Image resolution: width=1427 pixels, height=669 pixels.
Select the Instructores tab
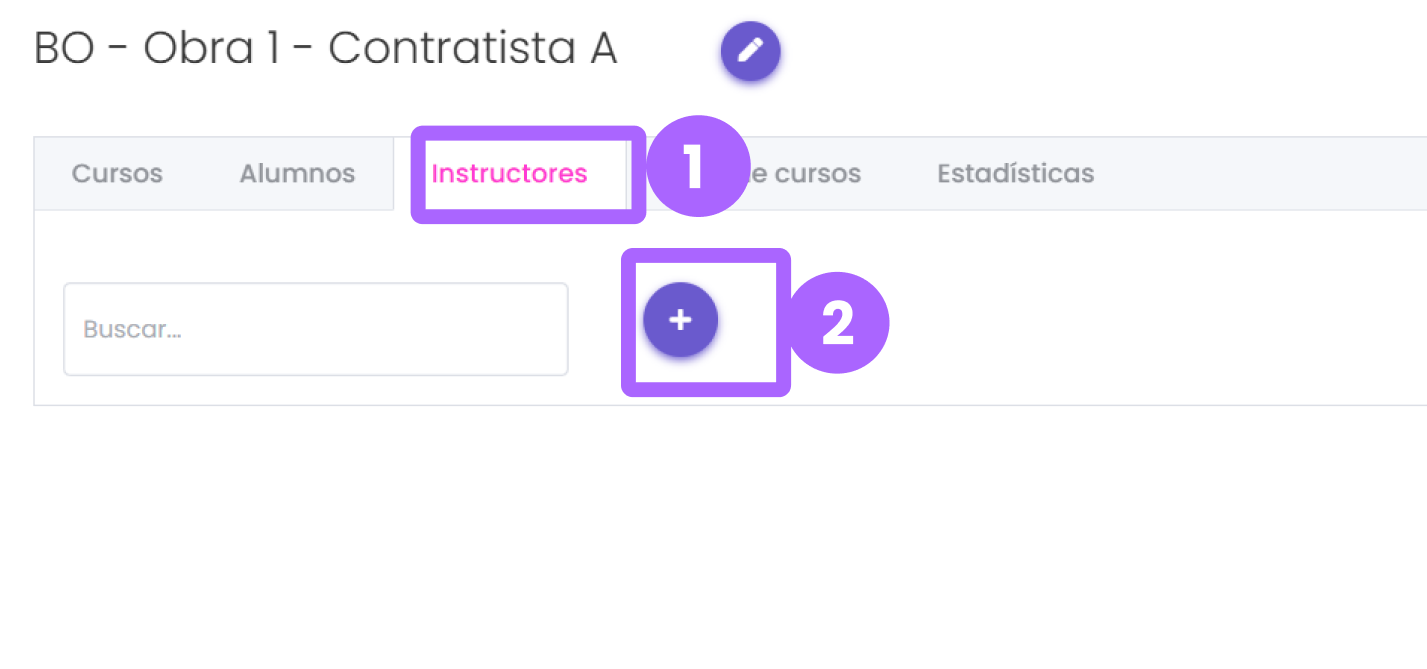509,173
